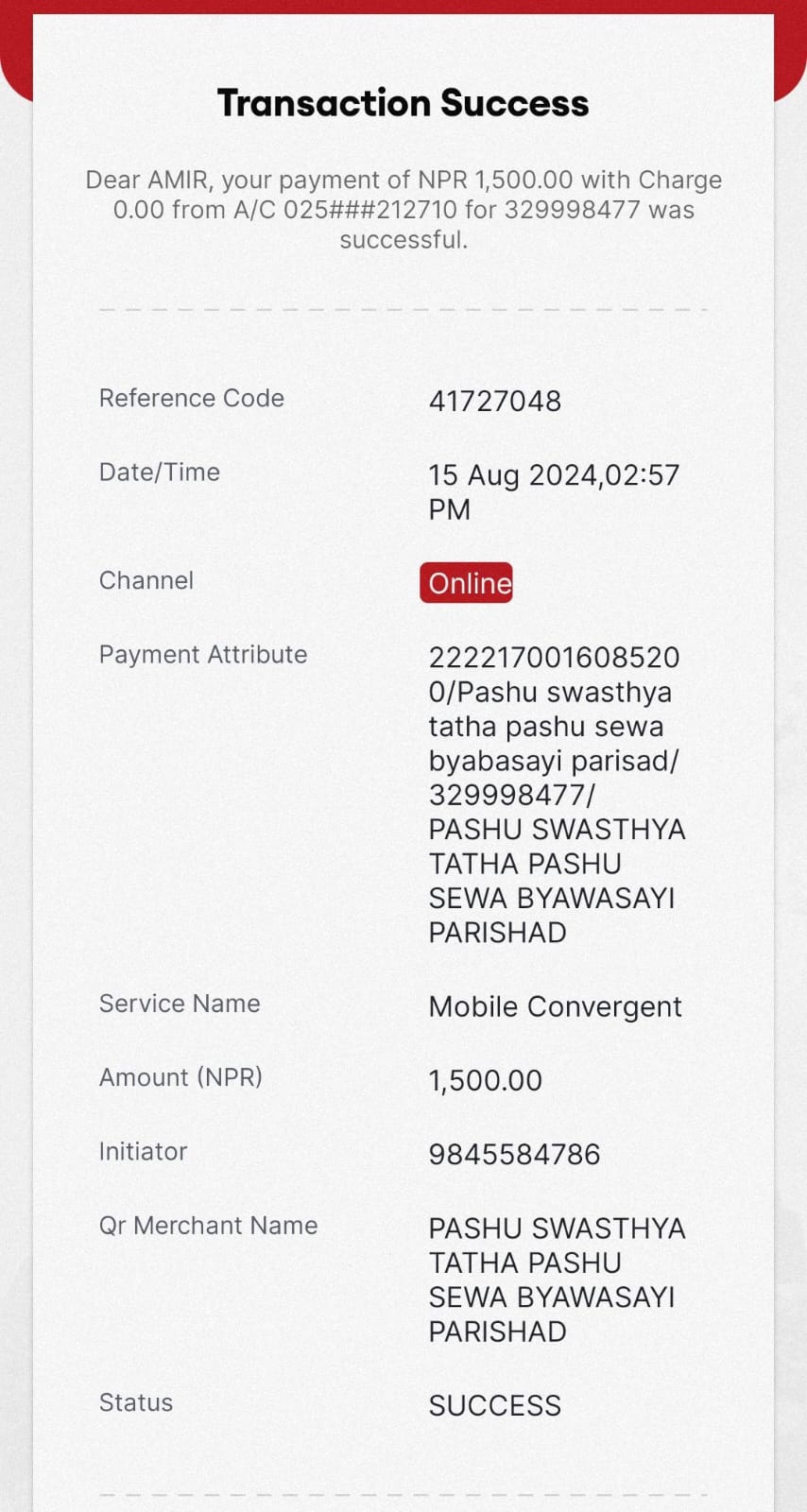This screenshot has height=1512, width=807.
Task: Click reference code 41727048
Action: coord(495,401)
